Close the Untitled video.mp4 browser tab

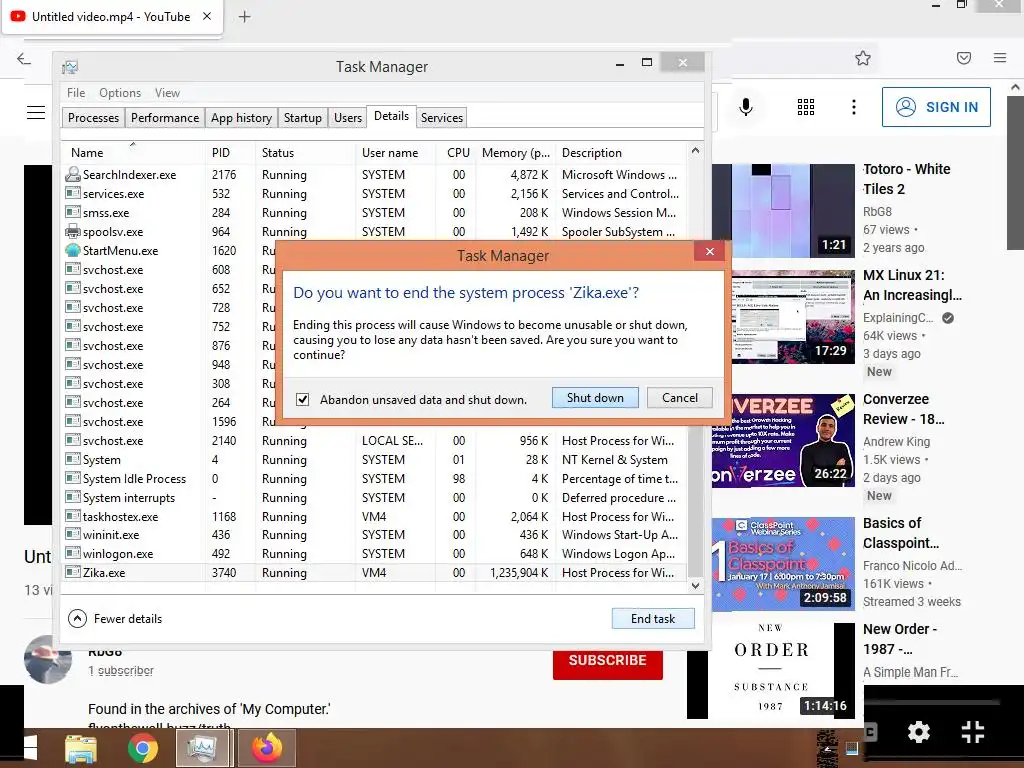click(207, 16)
